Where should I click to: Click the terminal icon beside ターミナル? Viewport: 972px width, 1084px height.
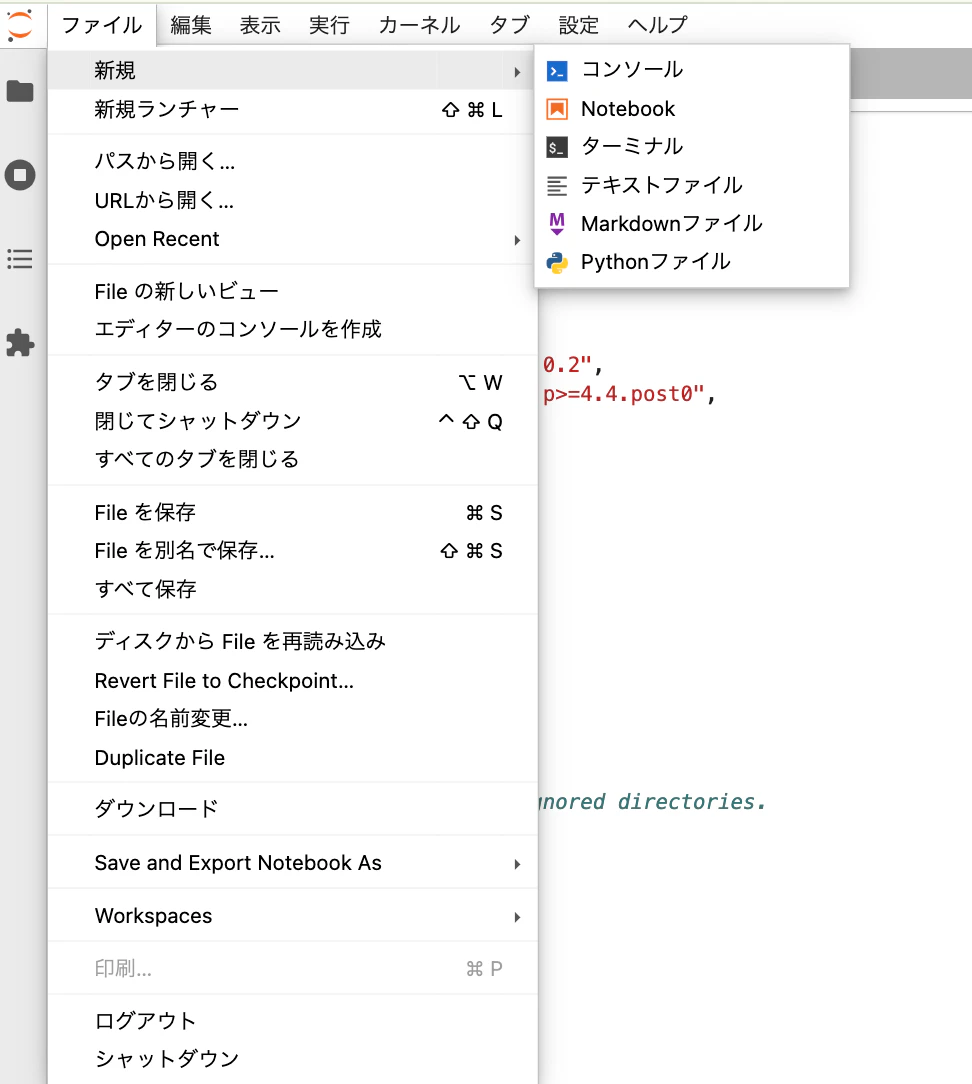click(x=557, y=147)
